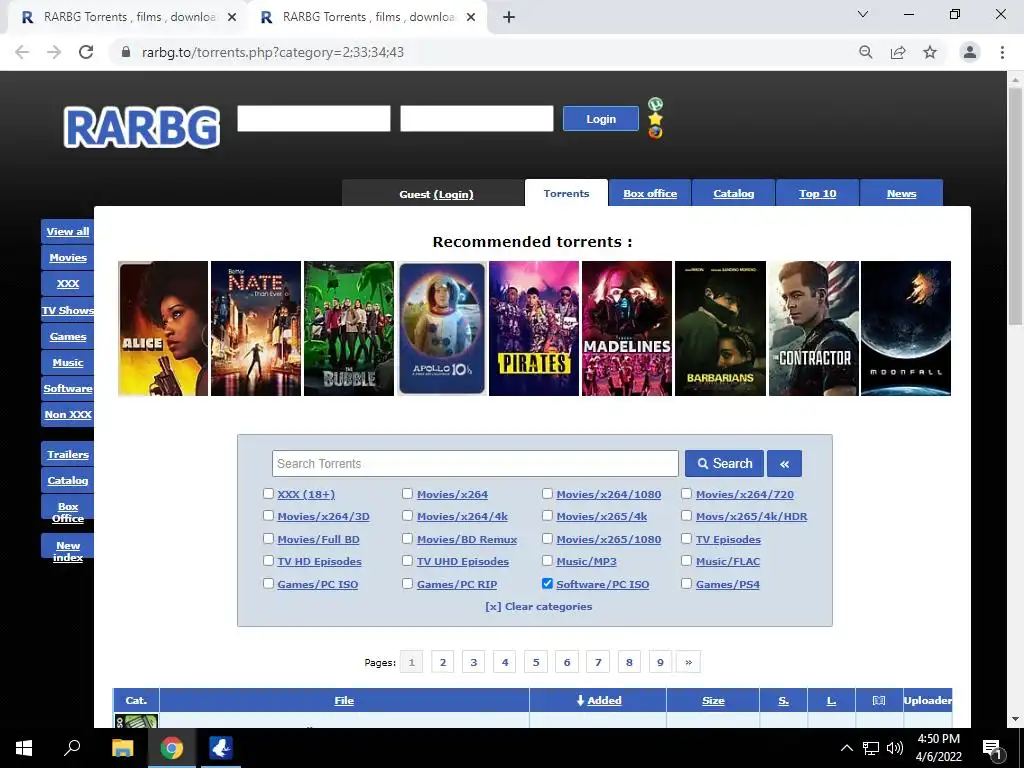Open Windows taskbar search
This screenshot has height=768, width=1024.
[72, 748]
